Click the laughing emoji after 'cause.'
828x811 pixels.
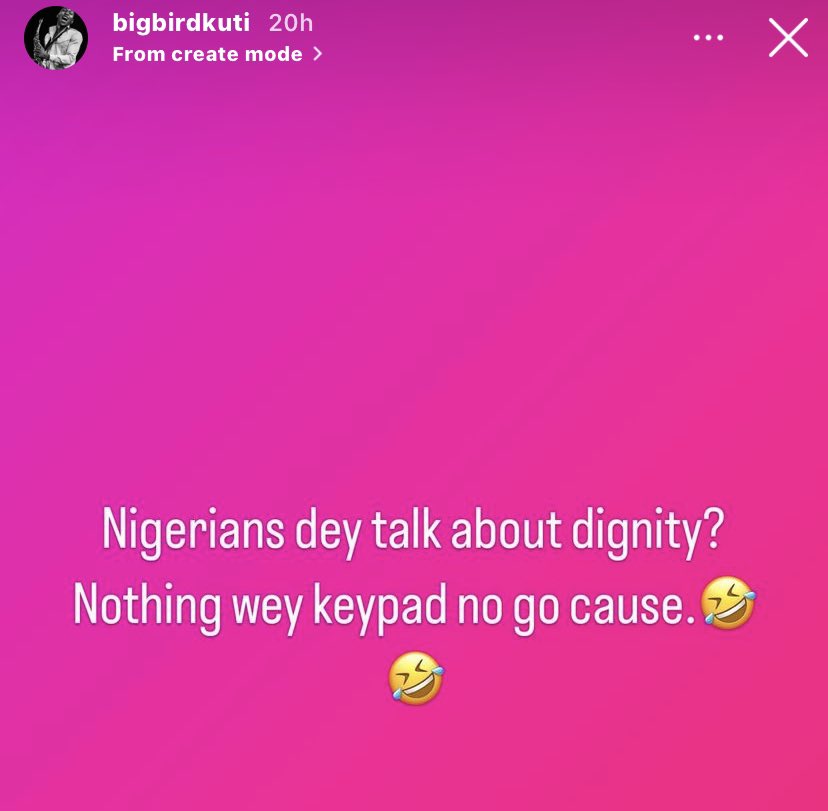coord(728,602)
